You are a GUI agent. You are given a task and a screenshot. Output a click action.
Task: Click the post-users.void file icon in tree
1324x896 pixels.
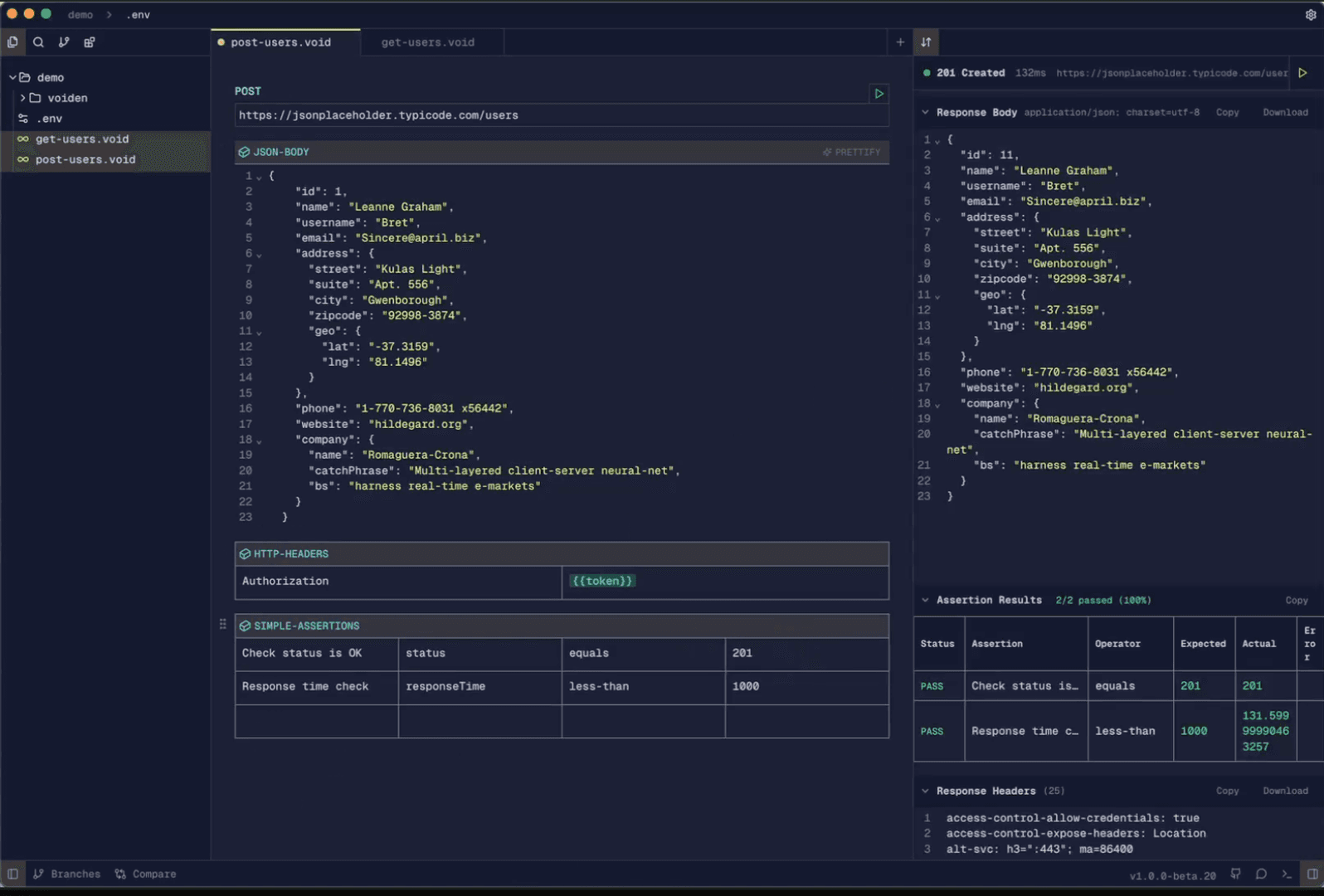tap(23, 159)
